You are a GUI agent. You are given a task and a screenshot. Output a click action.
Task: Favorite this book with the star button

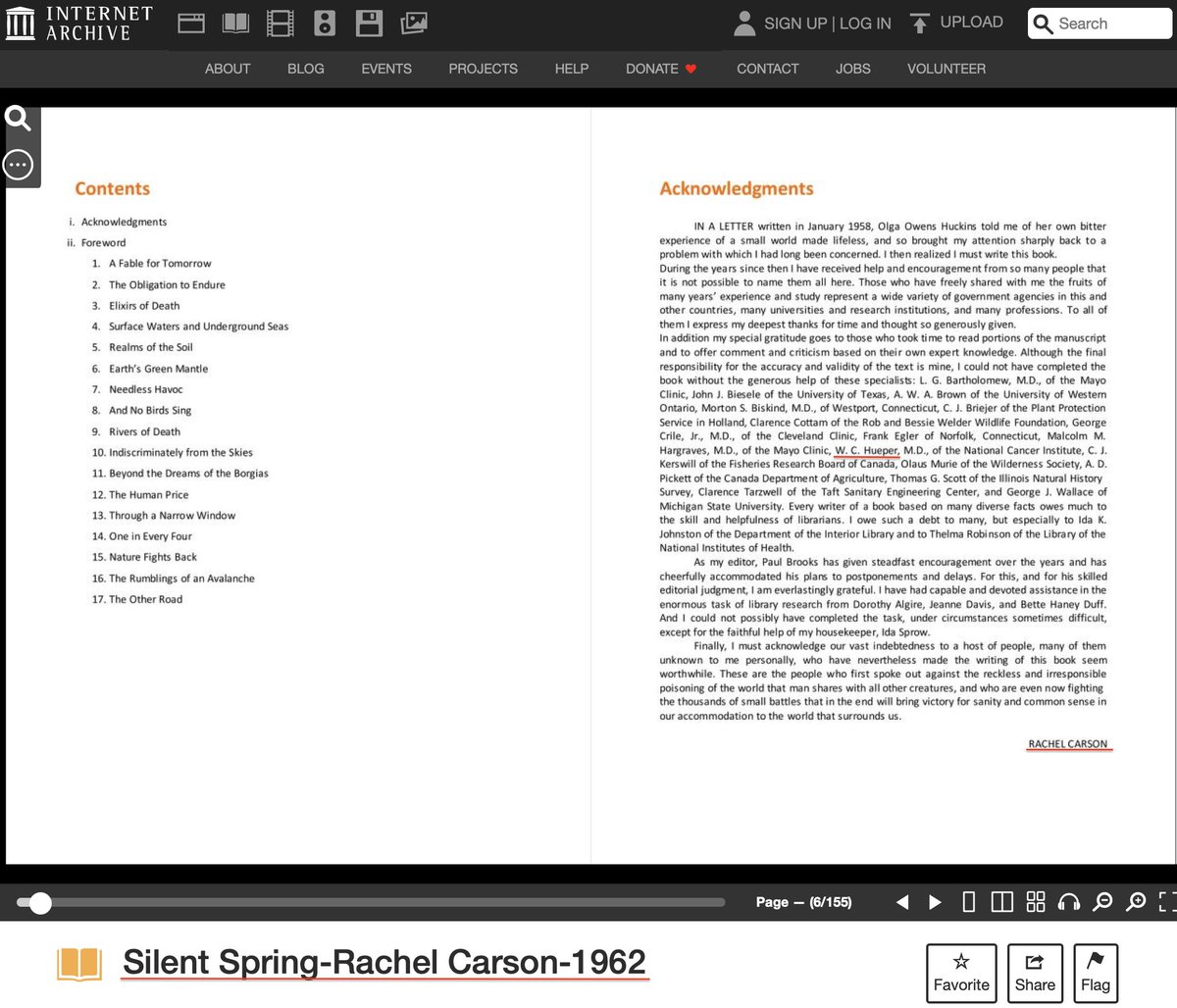[x=961, y=974]
